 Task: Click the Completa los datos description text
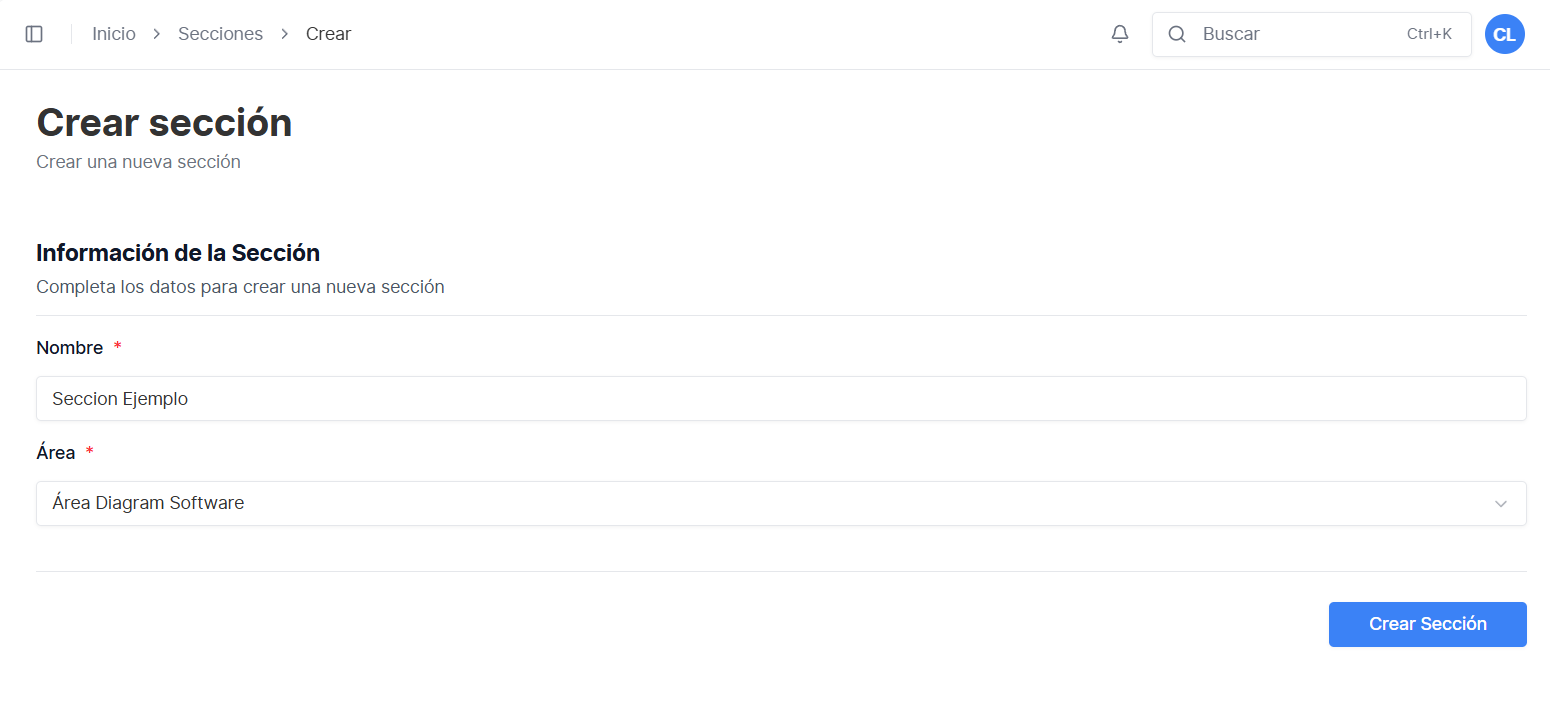[x=240, y=287]
